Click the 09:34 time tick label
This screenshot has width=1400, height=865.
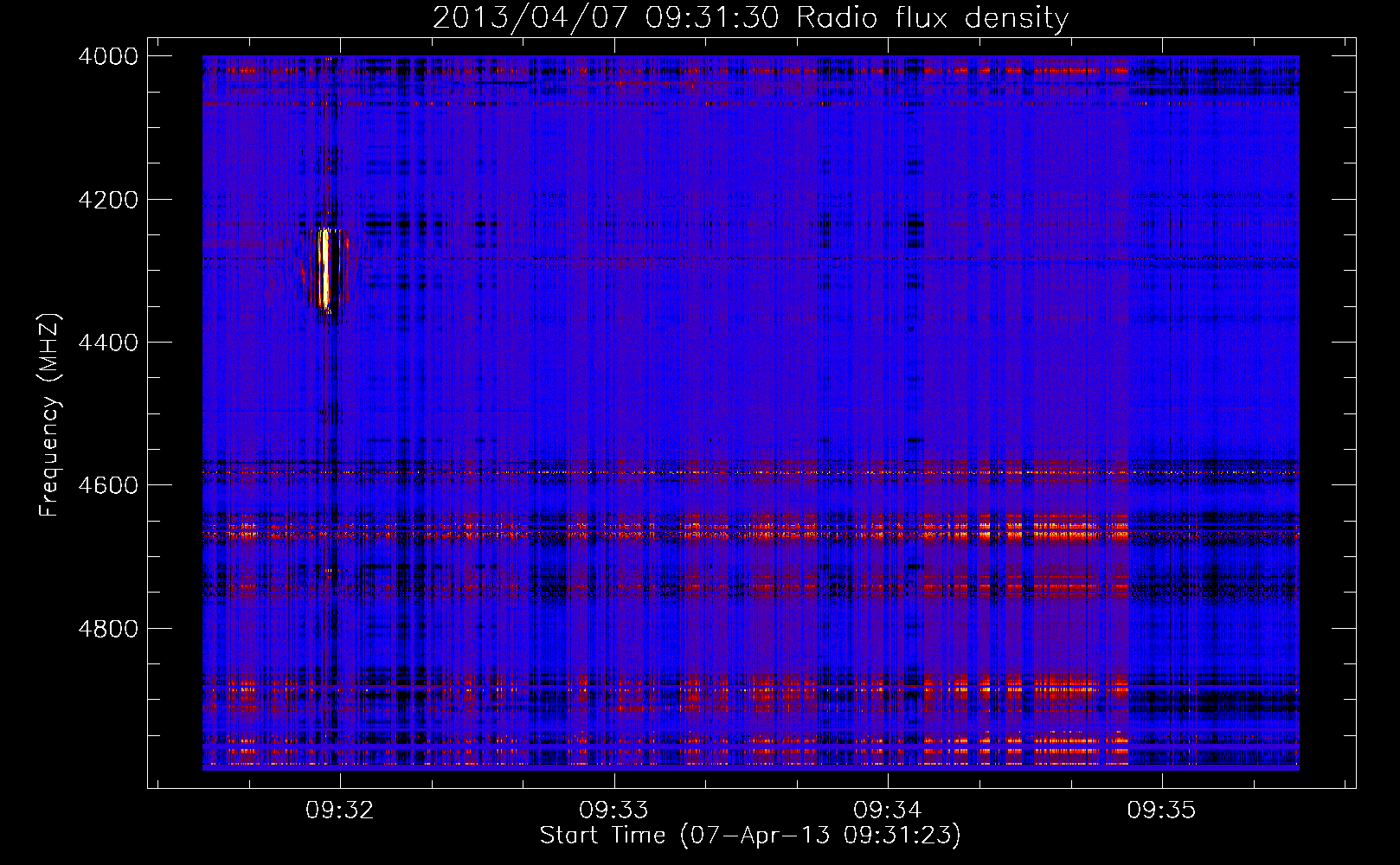pyautogui.click(x=888, y=810)
